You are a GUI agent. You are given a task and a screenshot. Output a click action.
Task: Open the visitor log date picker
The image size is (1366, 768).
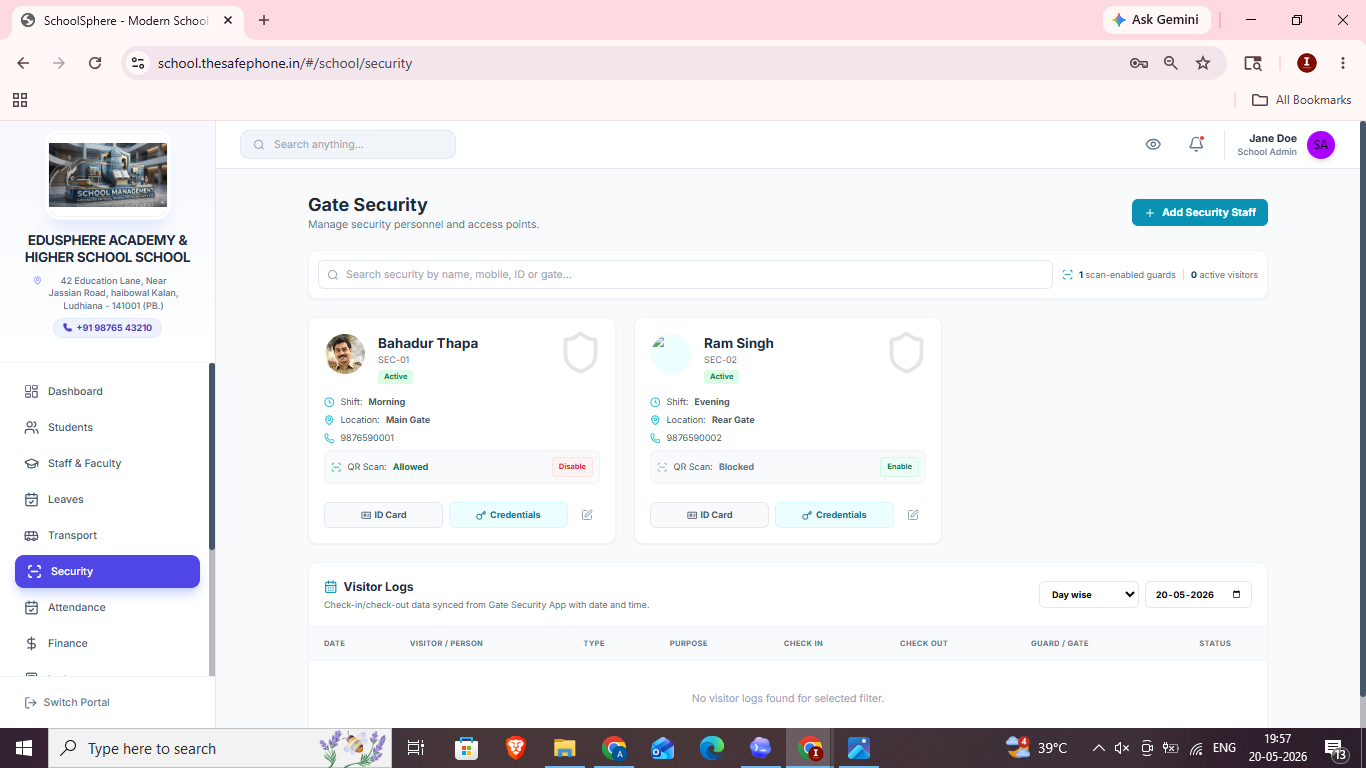(x=1198, y=594)
